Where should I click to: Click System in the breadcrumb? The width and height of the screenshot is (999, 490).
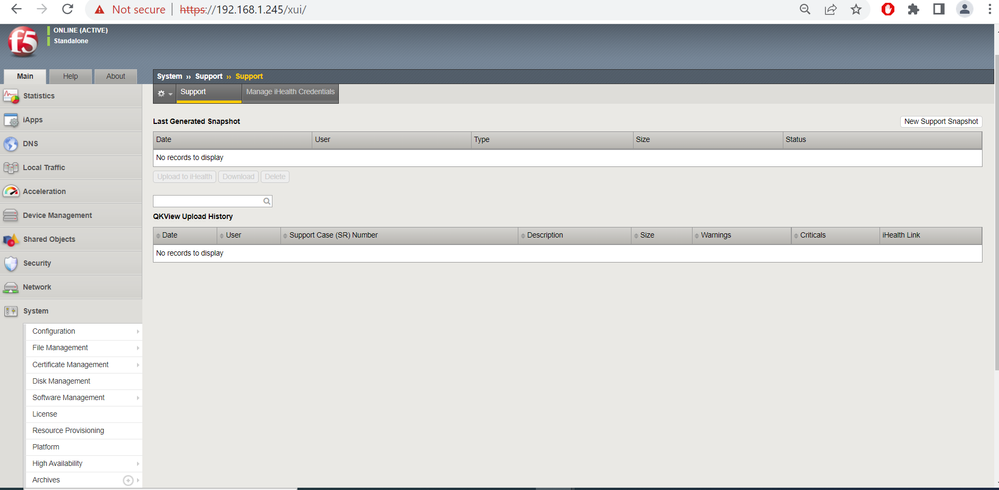coord(169,76)
